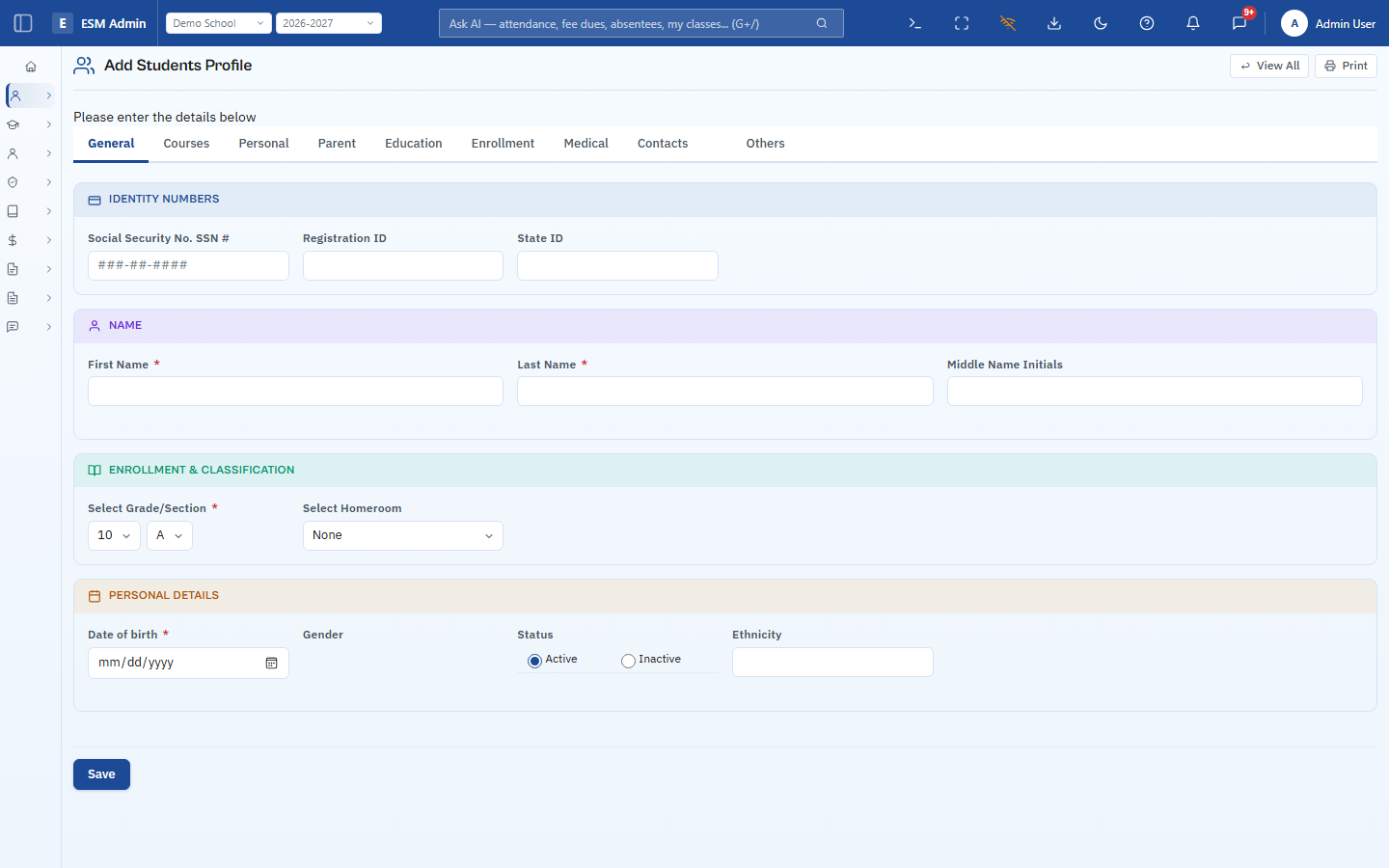Open shield check section in sidebar
The height and width of the screenshot is (868, 1389).
coord(14,182)
